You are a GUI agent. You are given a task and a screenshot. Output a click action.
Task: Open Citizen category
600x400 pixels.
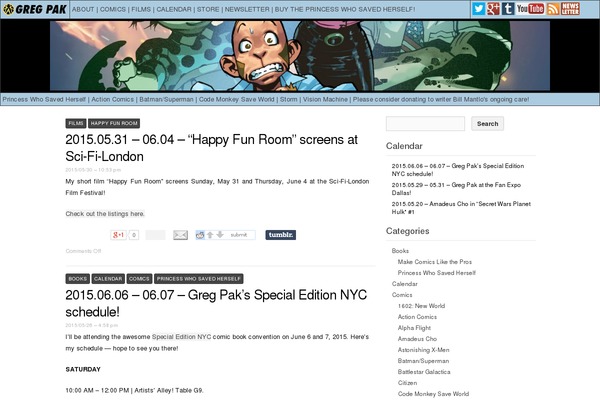[x=407, y=383]
